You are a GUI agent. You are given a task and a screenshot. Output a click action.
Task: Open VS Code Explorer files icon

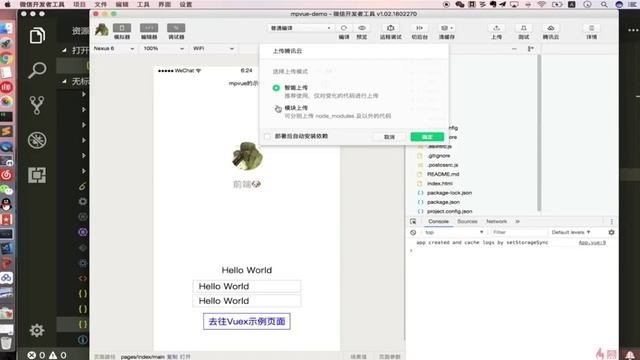[37, 36]
